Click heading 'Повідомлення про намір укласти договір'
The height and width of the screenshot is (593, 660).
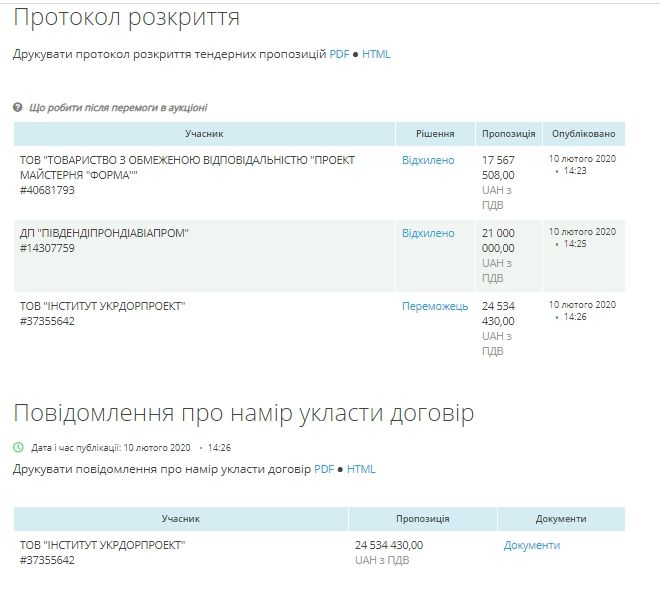[244, 413]
